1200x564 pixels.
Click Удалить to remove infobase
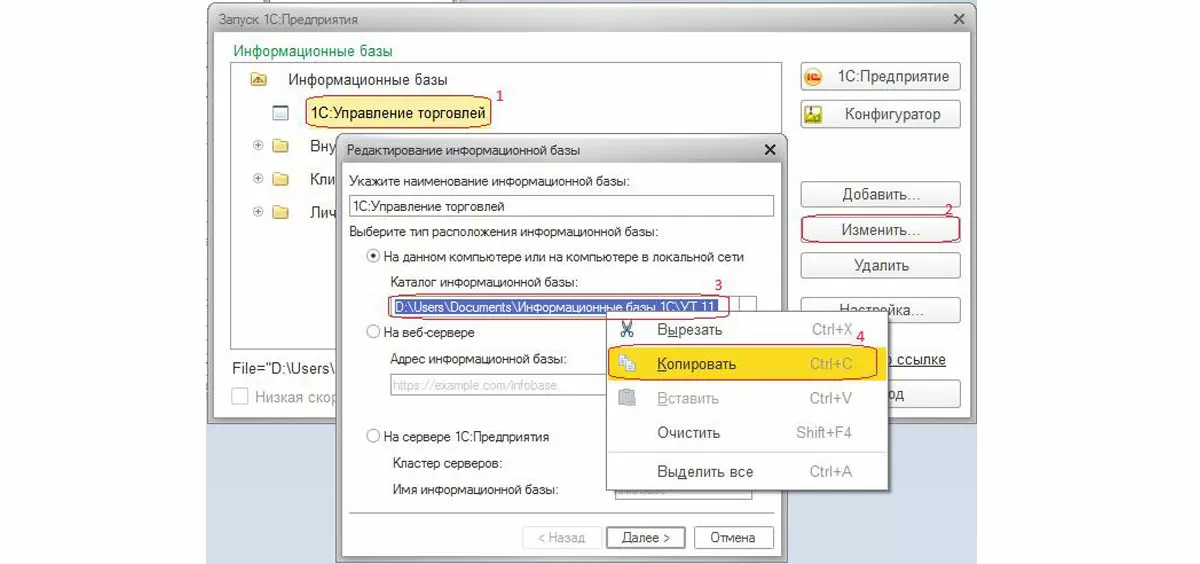pos(880,265)
